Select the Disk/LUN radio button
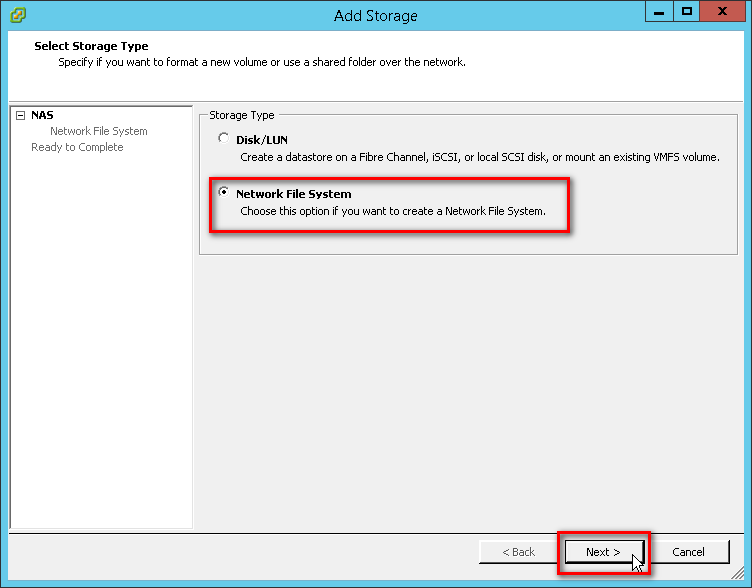752x588 pixels. 223,138
